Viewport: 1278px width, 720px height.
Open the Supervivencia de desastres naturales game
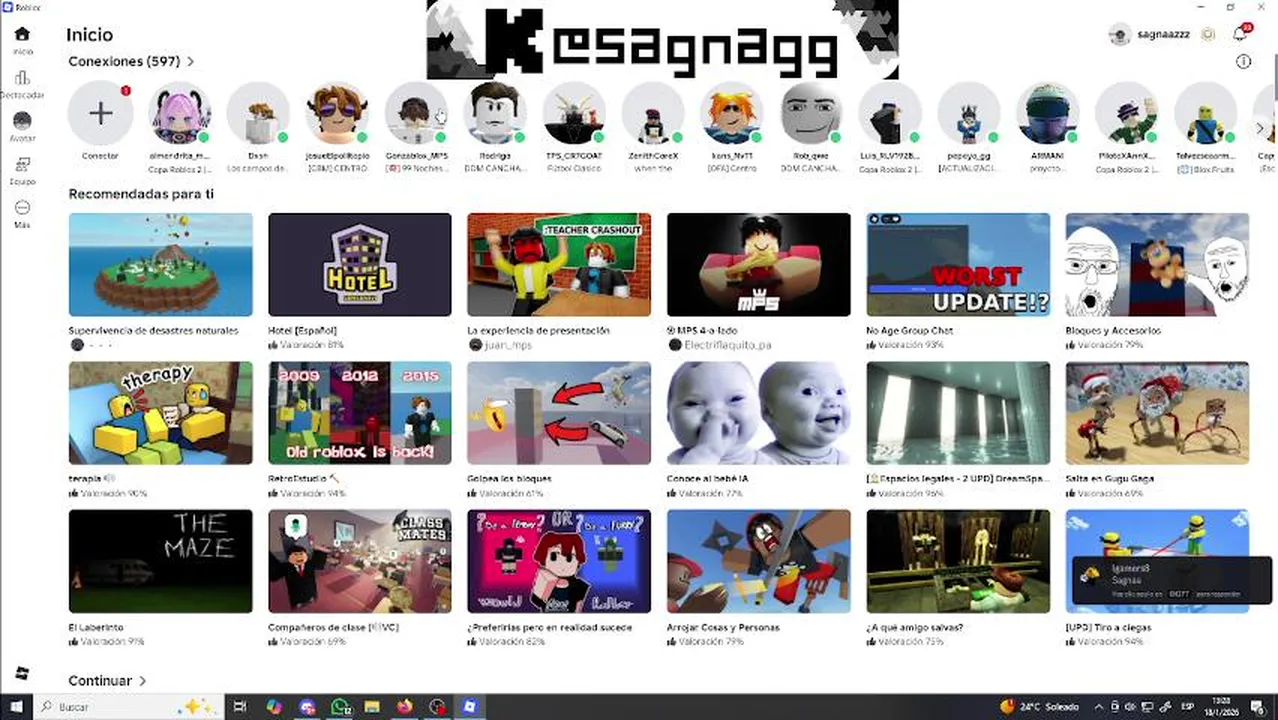[160, 264]
